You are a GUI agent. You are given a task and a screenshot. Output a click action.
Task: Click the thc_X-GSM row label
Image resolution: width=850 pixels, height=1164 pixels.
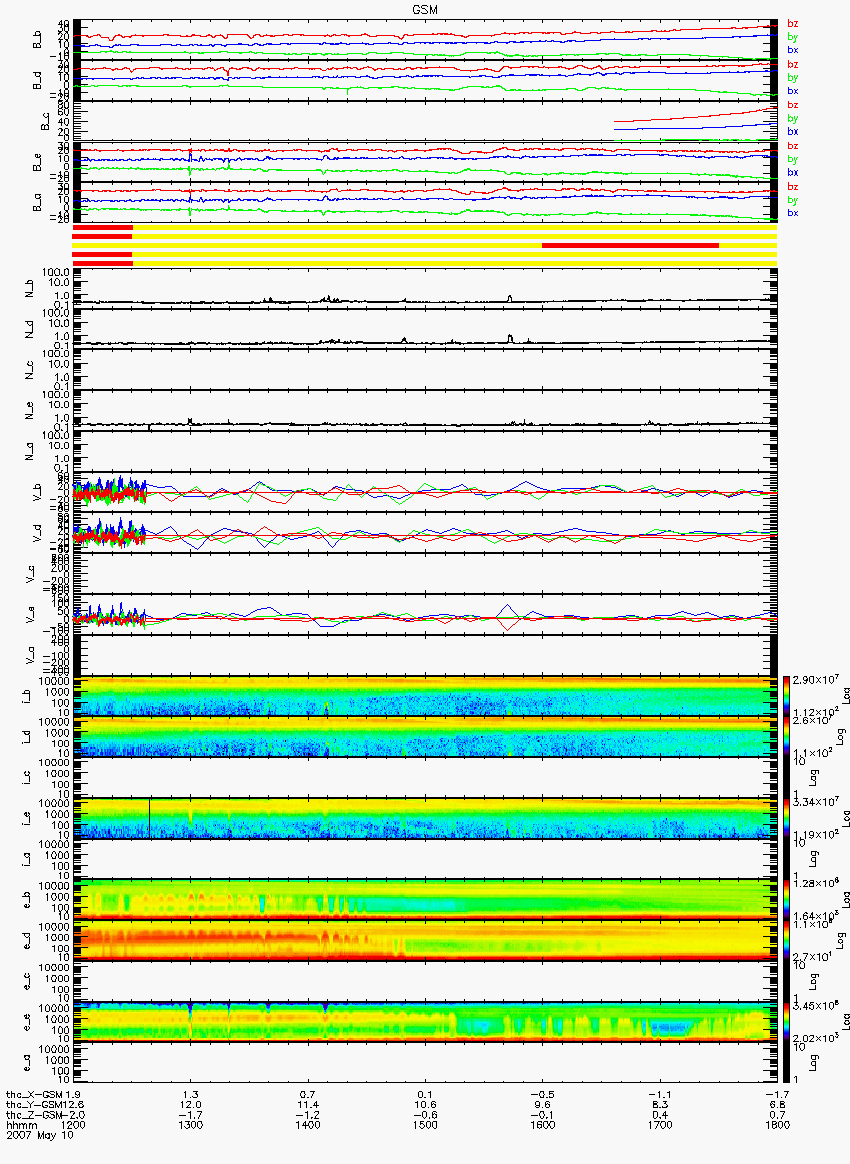point(34,1095)
